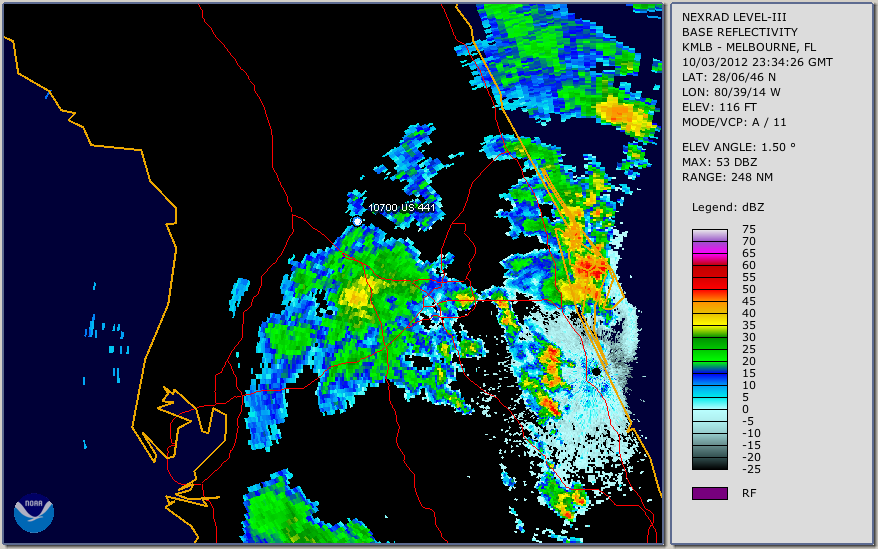
Task: Click 'KMLB - MELBOURNE, FL' station text
Action: [749, 47]
